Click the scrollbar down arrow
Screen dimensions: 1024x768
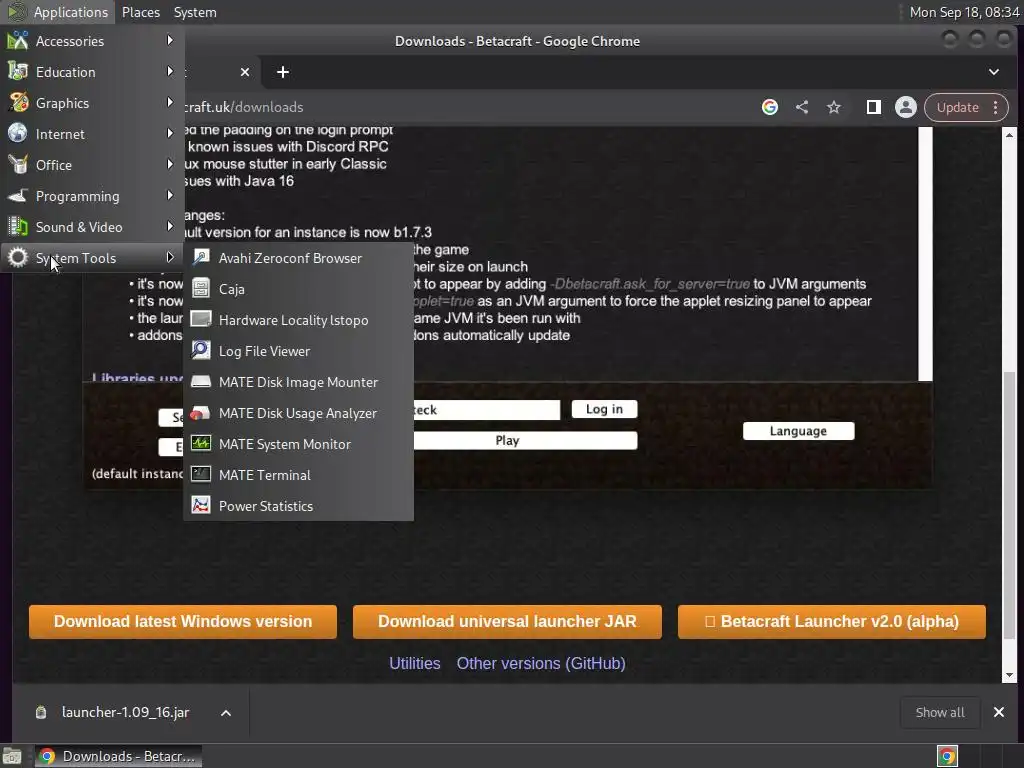(x=1010, y=675)
